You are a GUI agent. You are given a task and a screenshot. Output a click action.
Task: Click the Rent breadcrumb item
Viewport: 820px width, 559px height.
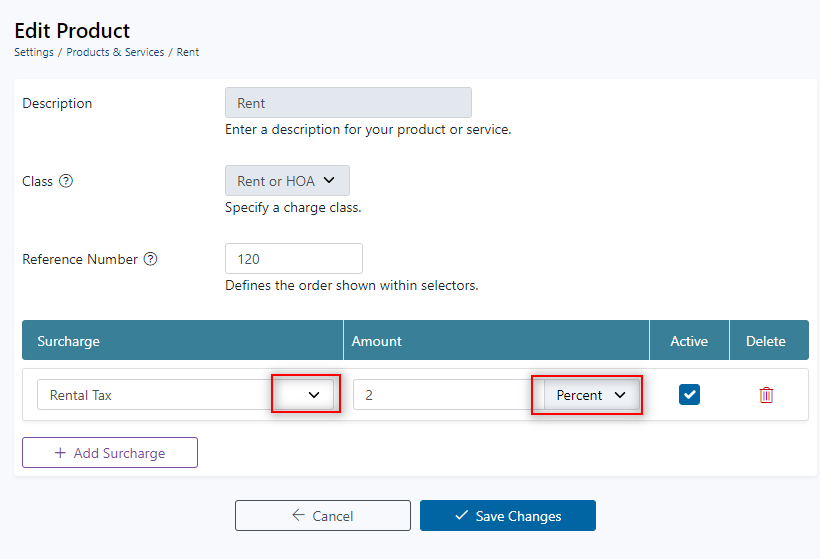pyautogui.click(x=188, y=52)
